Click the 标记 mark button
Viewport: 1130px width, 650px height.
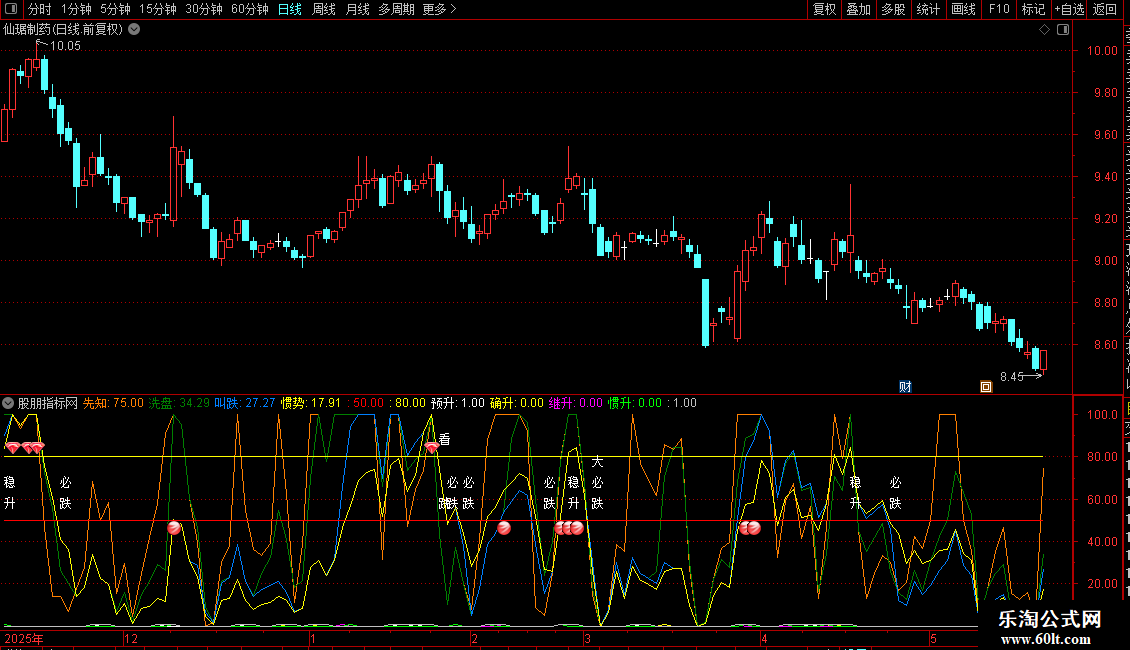[x=1033, y=9]
